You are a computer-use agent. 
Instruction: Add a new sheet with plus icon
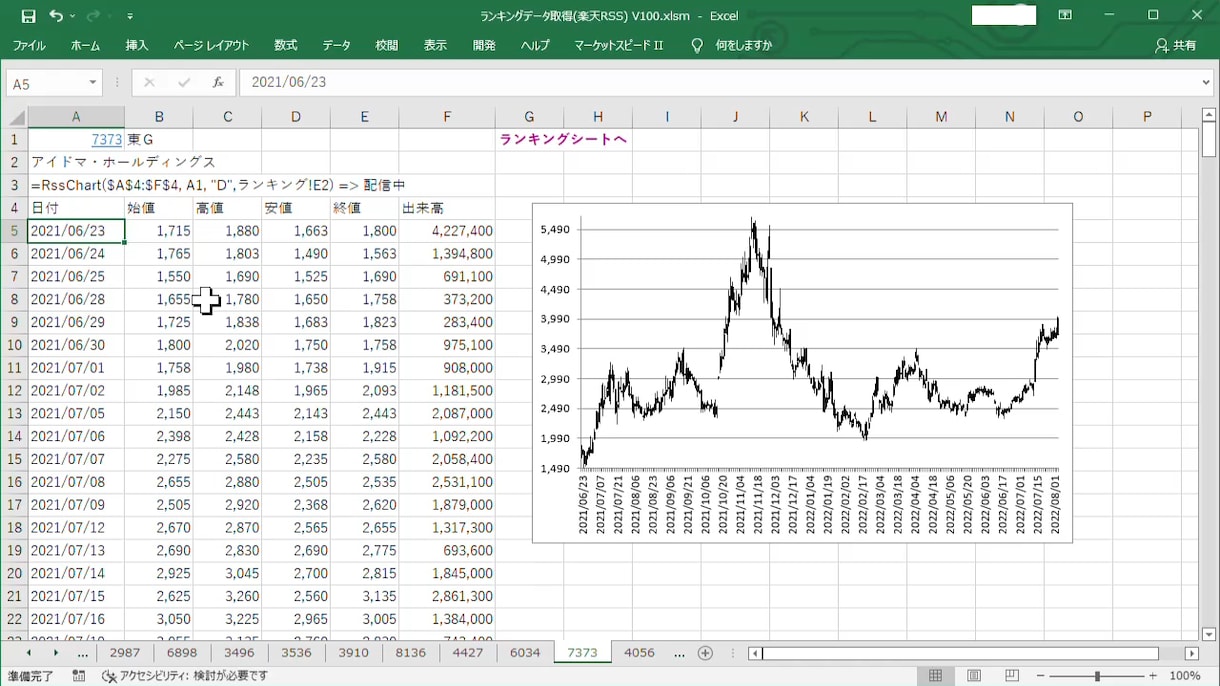click(x=705, y=653)
